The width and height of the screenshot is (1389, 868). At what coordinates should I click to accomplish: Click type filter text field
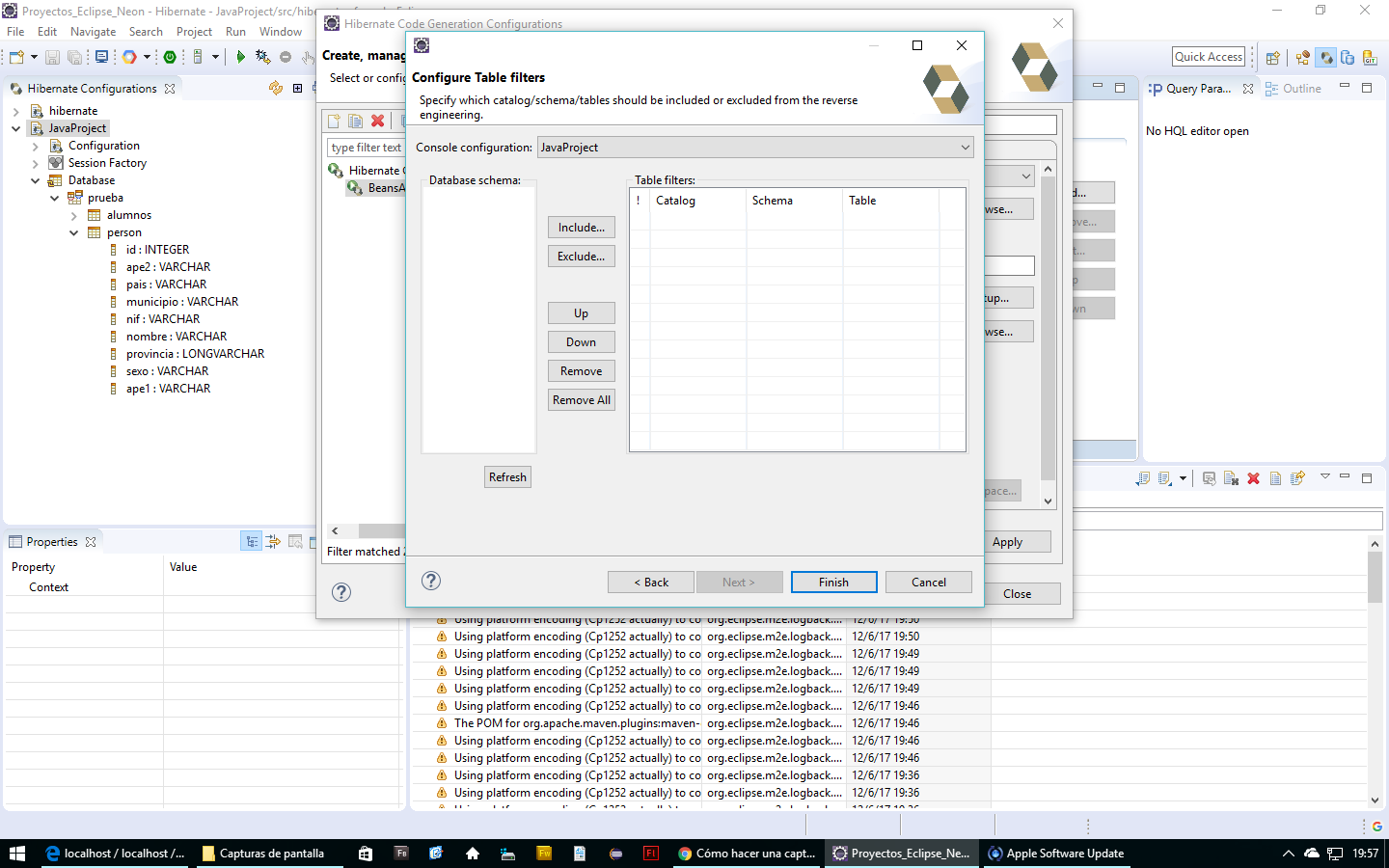click(366, 148)
